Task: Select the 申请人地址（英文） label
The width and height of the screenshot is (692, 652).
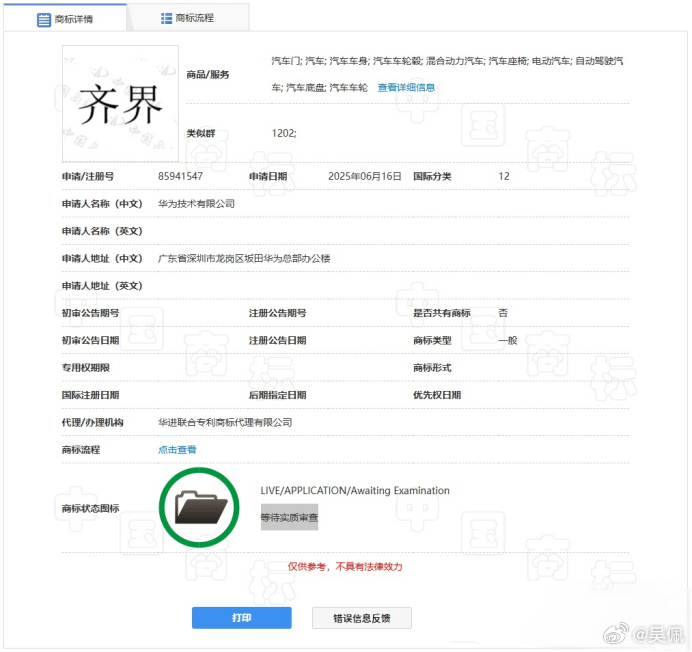Action: 102,286
